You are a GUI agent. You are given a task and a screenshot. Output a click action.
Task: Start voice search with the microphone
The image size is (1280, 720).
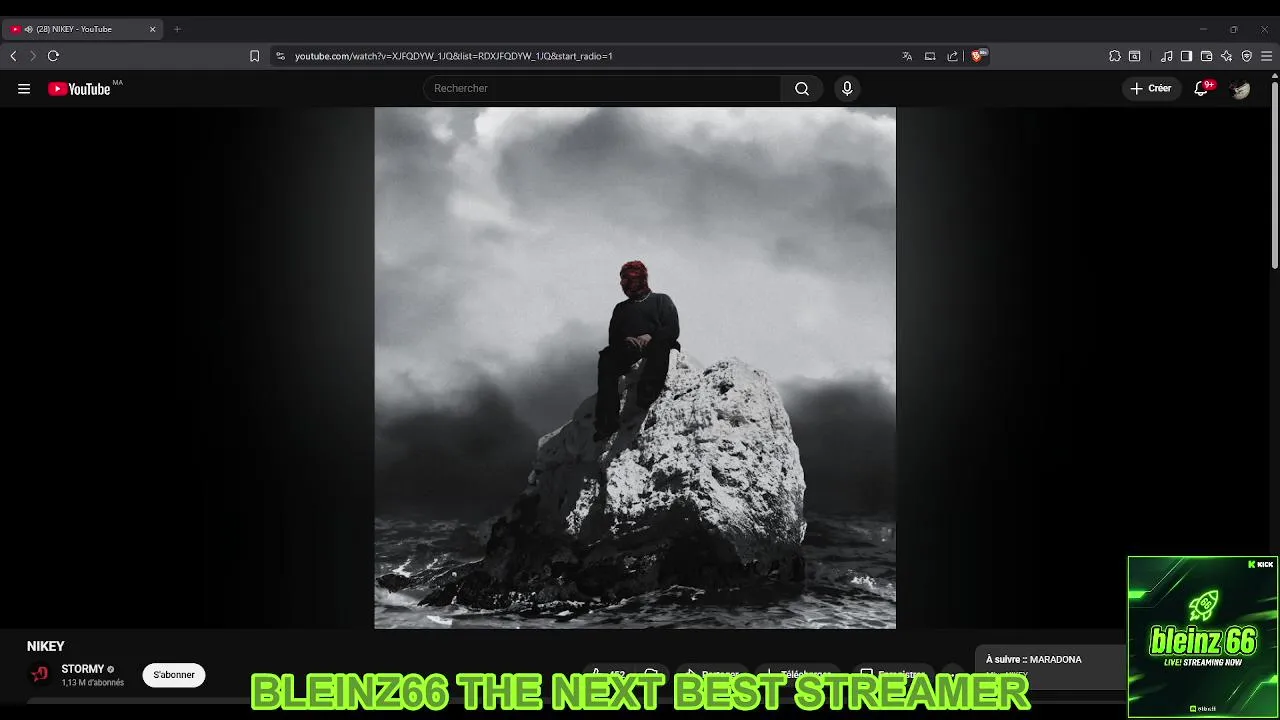847,88
